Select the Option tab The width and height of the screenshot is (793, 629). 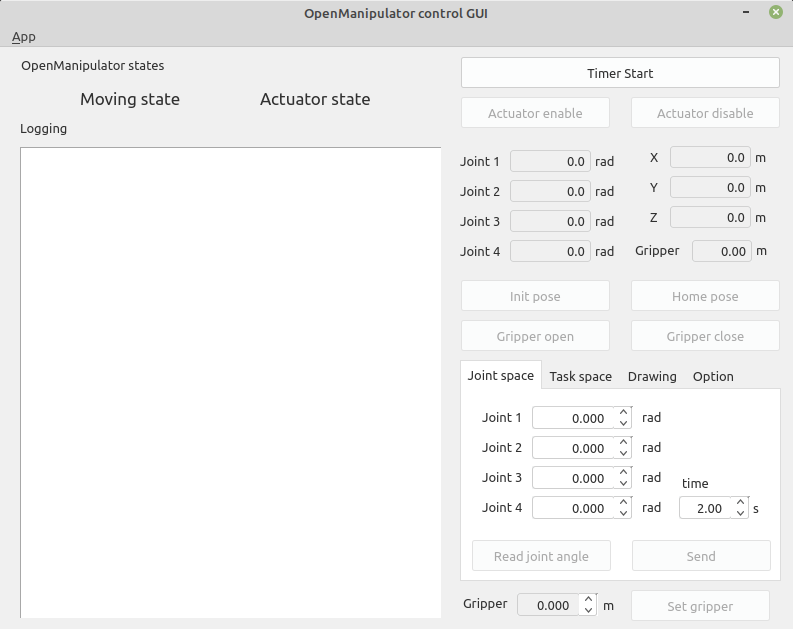tap(713, 376)
